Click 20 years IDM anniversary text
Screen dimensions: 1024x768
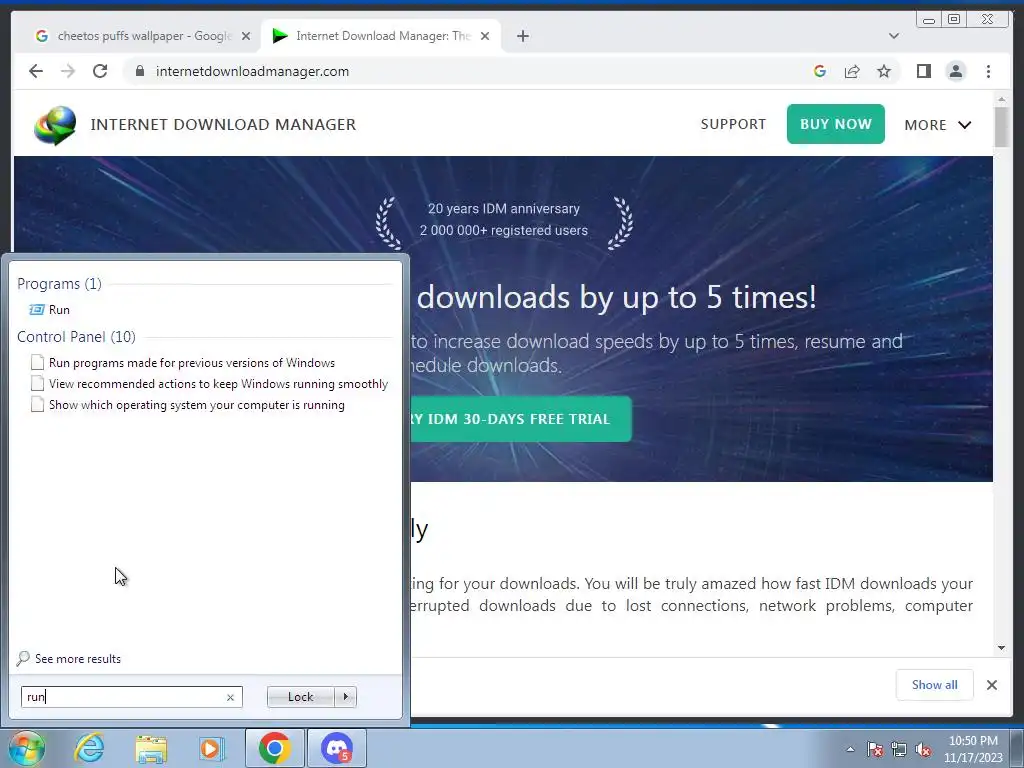[504, 208]
